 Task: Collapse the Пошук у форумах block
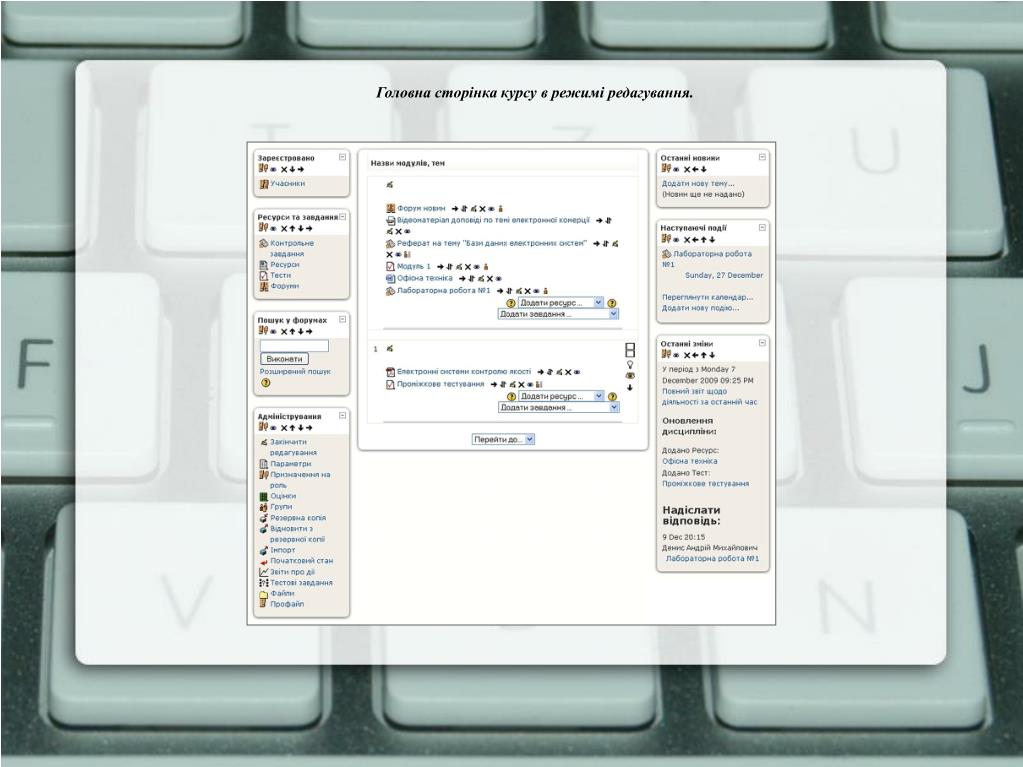(343, 320)
